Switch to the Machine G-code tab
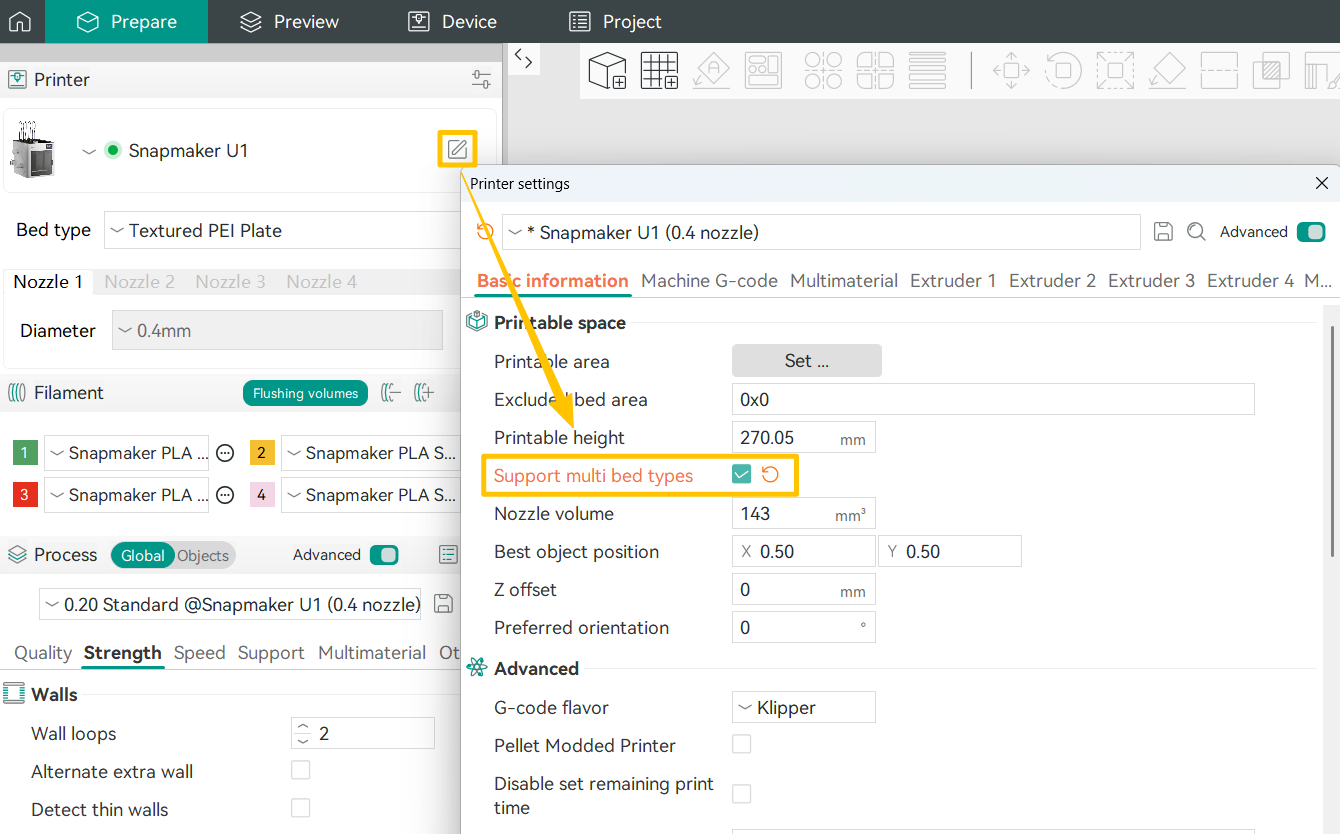Viewport: 1340px width, 834px height. pos(709,281)
